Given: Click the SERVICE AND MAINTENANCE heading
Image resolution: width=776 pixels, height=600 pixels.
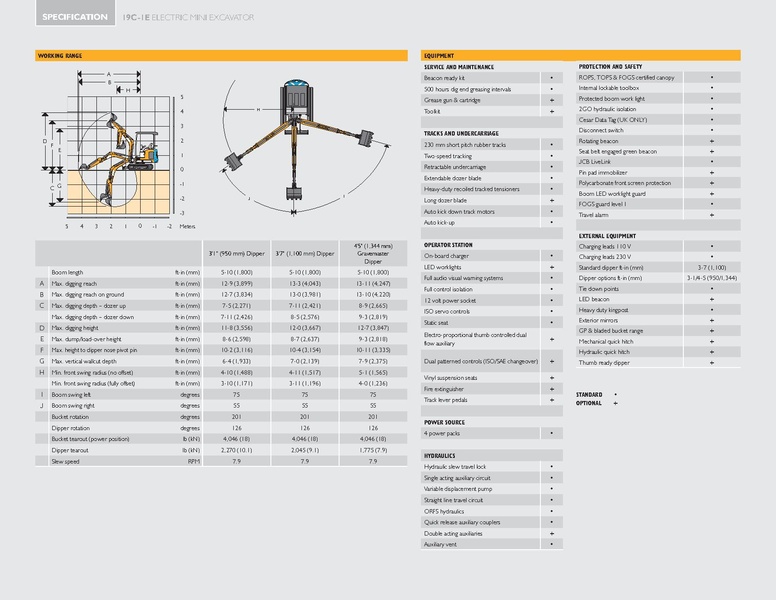Looking at the screenshot, I should tap(459, 67).
